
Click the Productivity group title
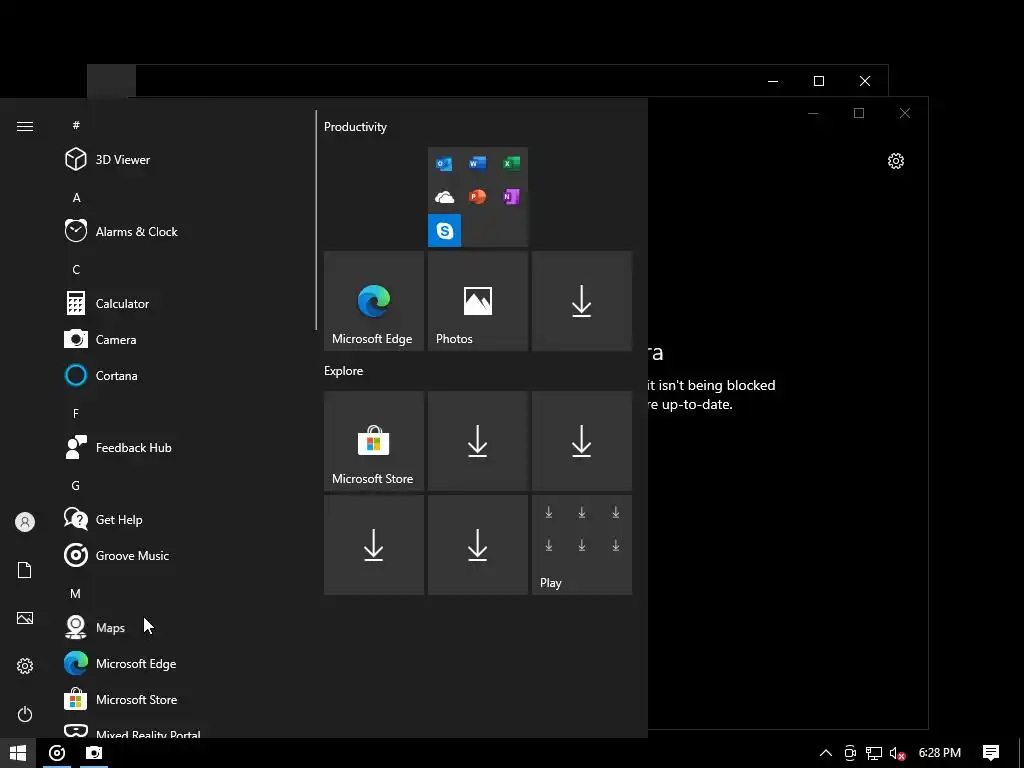tap(355, 127)
